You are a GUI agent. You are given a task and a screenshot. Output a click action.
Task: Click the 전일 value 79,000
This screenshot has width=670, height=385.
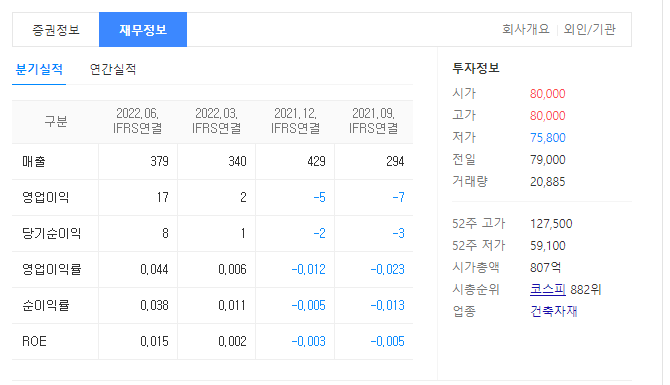click(x=548, y=160)
